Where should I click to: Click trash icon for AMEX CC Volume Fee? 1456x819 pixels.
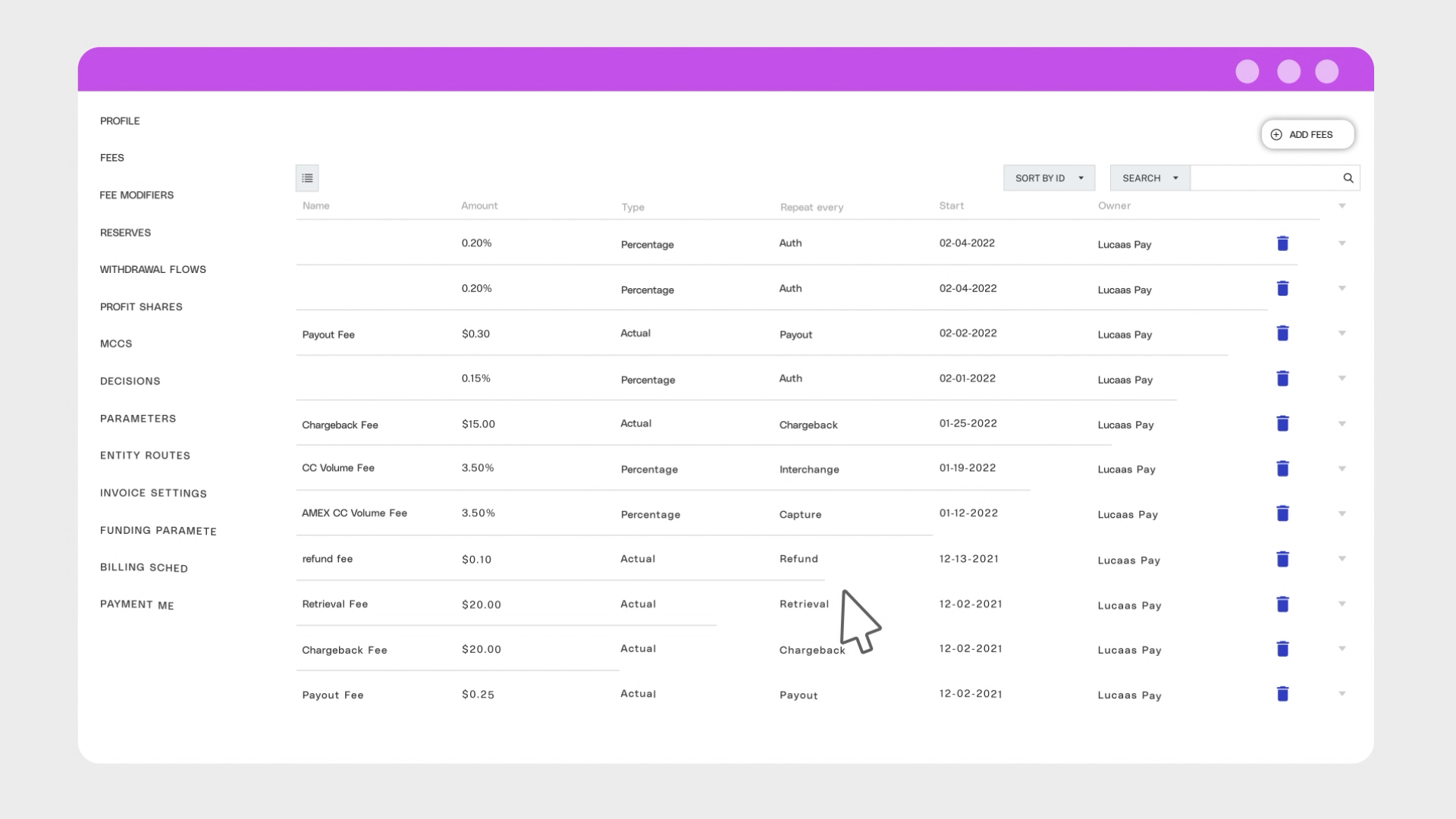pyautogui.click(x=1282, y=513)
